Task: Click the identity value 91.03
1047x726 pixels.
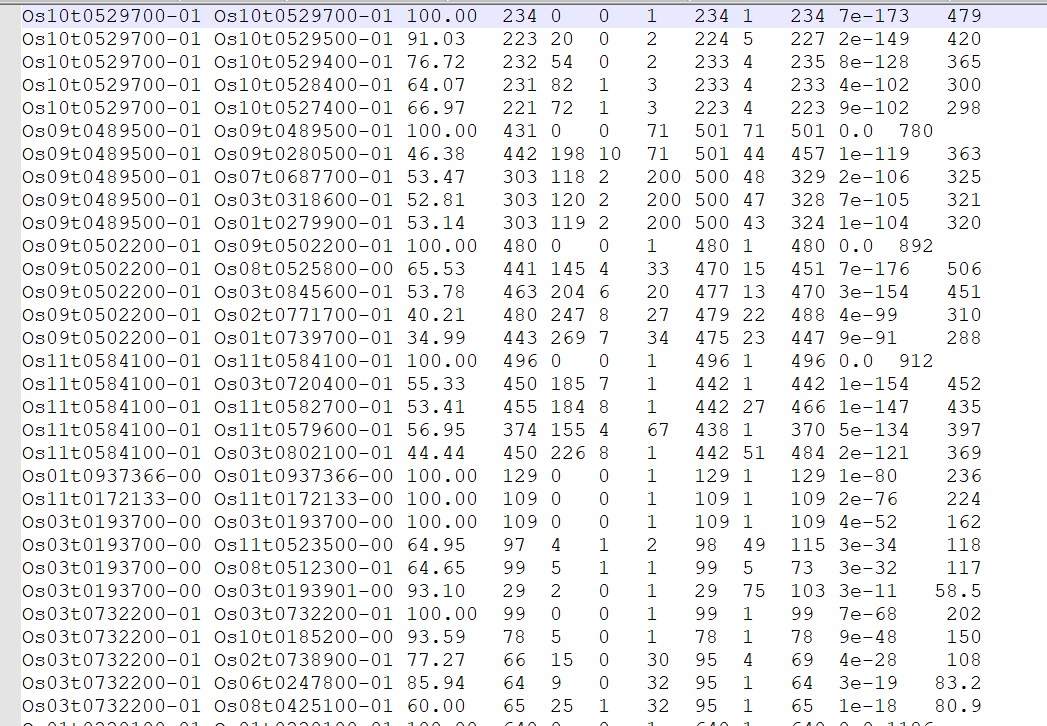Action: point(442,39)
